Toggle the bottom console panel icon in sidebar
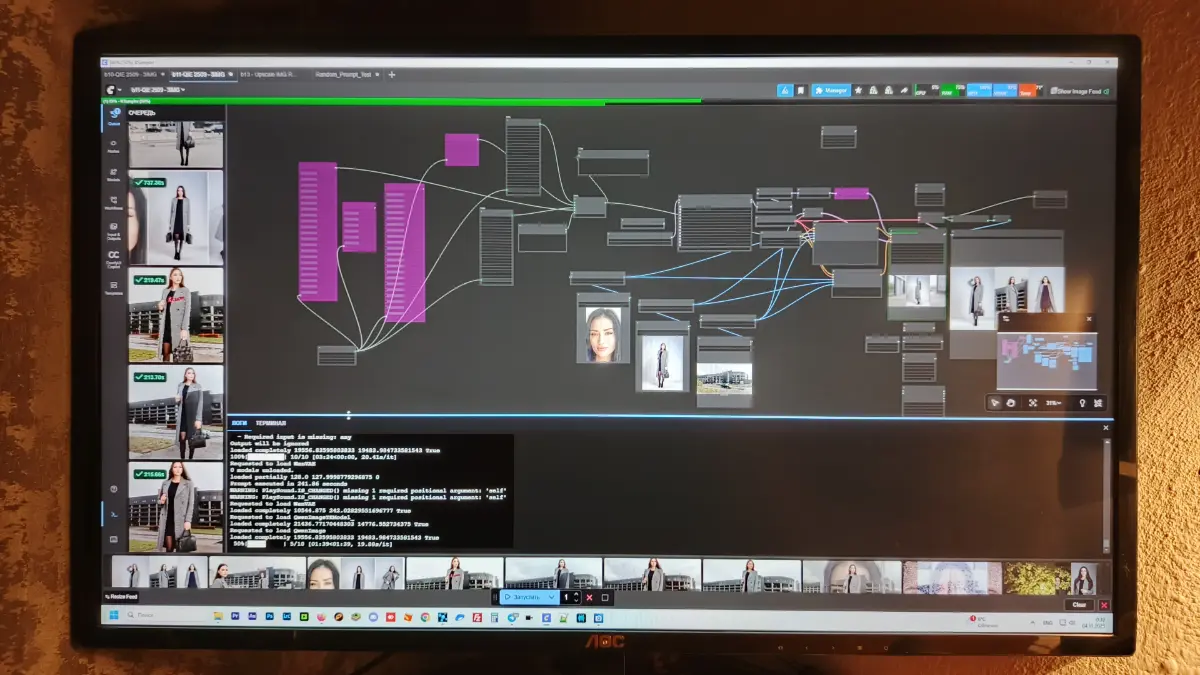Viewport: 1200px width, 675px height. (x=114, y=513)
